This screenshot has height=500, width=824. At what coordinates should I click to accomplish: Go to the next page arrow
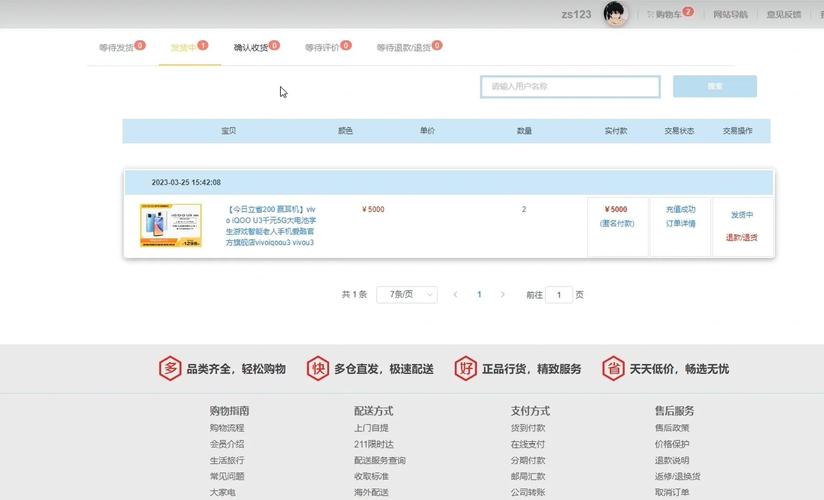(502, 294)
